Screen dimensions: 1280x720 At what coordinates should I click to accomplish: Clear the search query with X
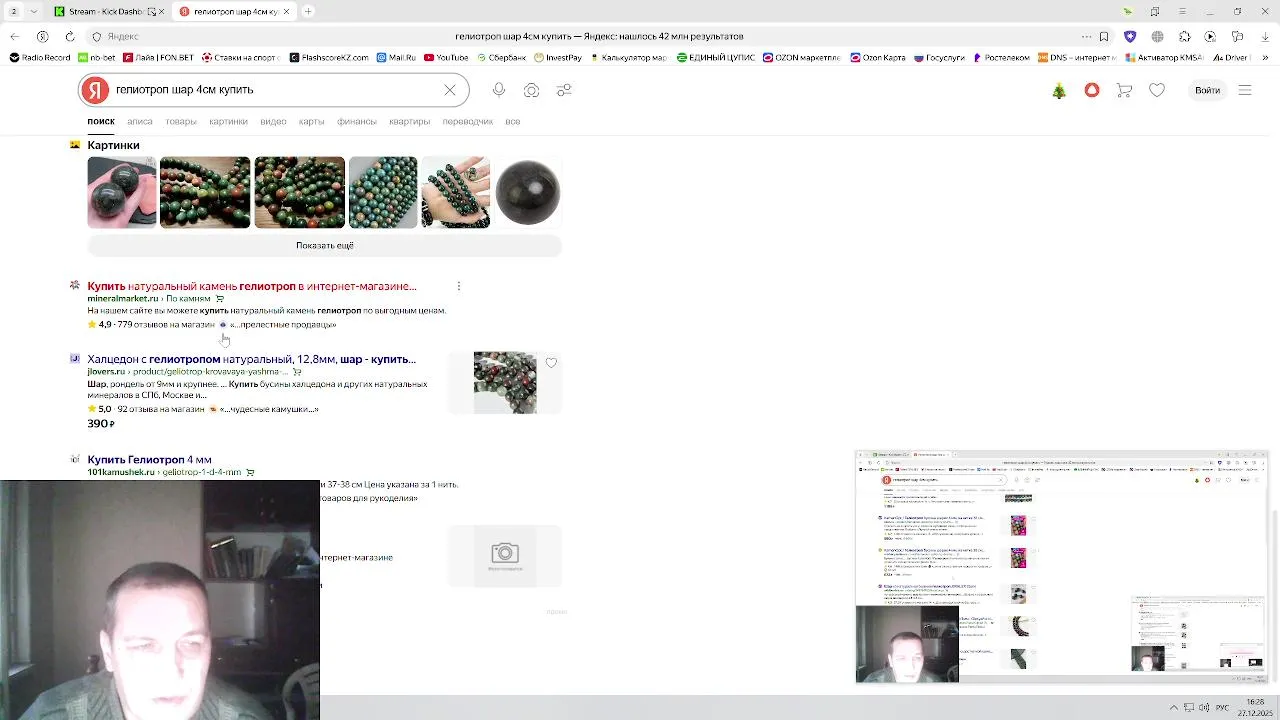point(450,90)
